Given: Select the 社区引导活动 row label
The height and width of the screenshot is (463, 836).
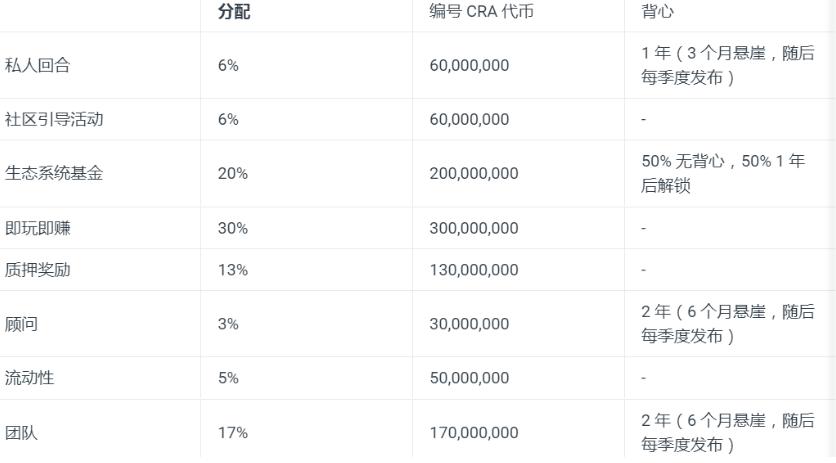Looking at the screenshot, I should pyautogui.click(x=54, y=119).
